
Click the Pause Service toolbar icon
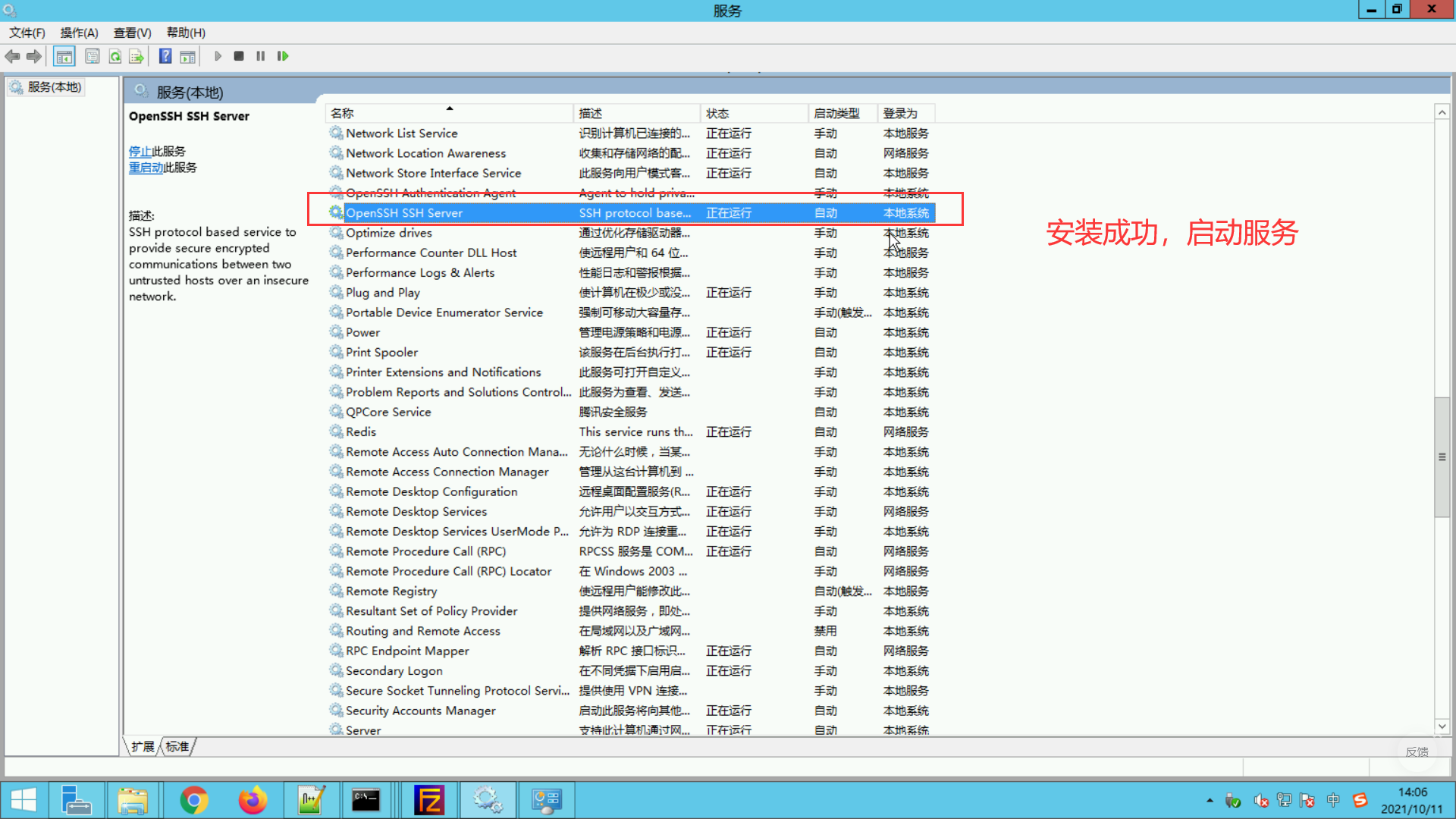coord(261,56)
